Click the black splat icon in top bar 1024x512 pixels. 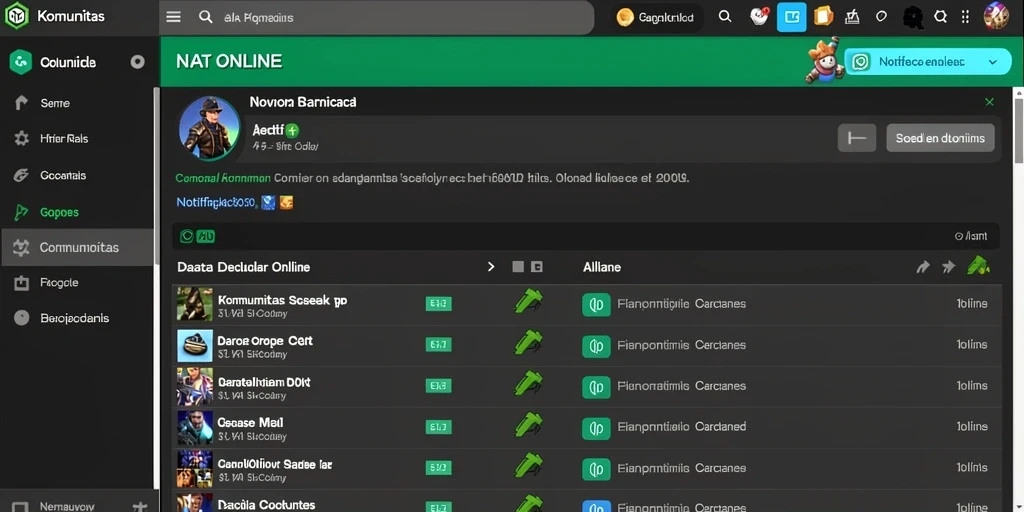pyautogui.click(x=912, y=18)
